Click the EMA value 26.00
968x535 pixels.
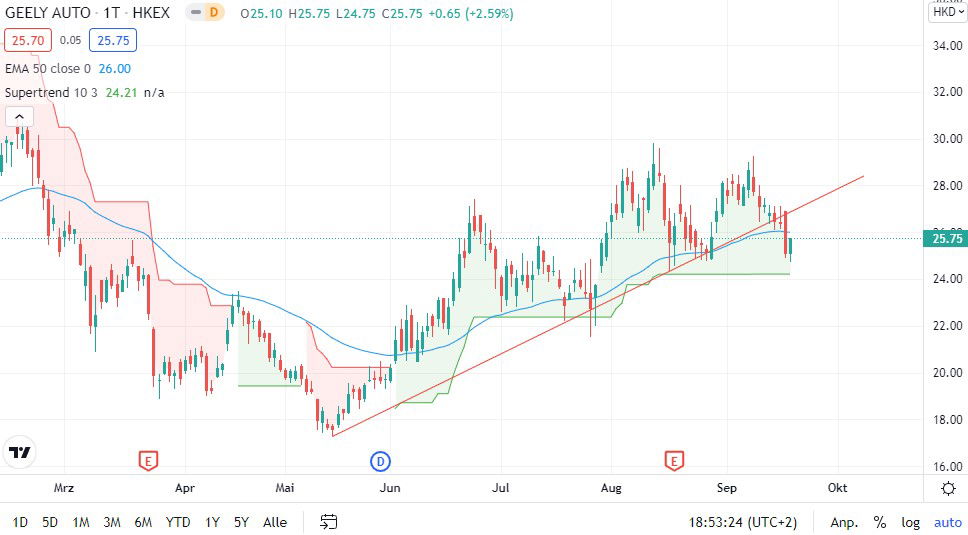(115, 68)
